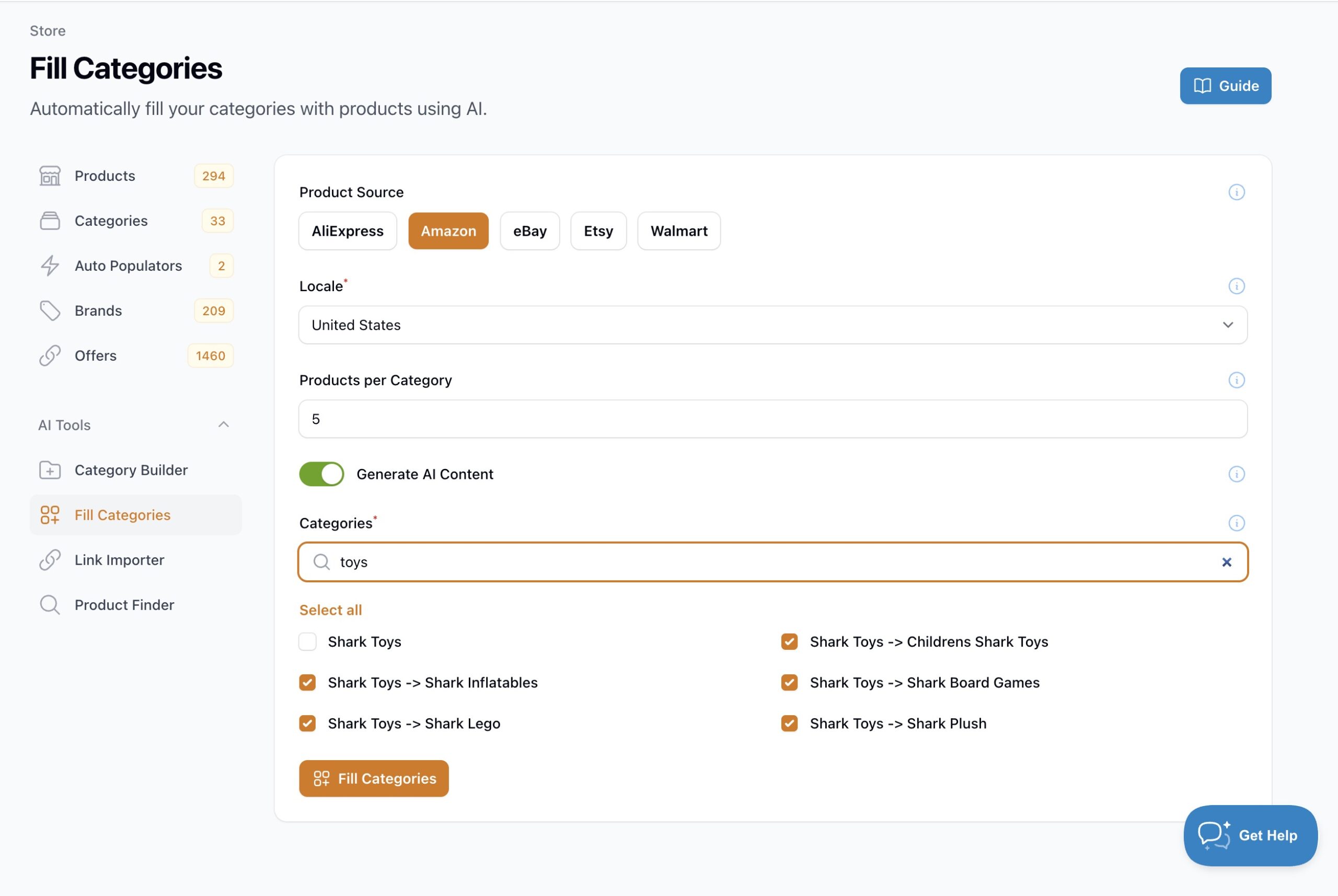
Task: Click info icon next to Product Source
Action: 1236,192
